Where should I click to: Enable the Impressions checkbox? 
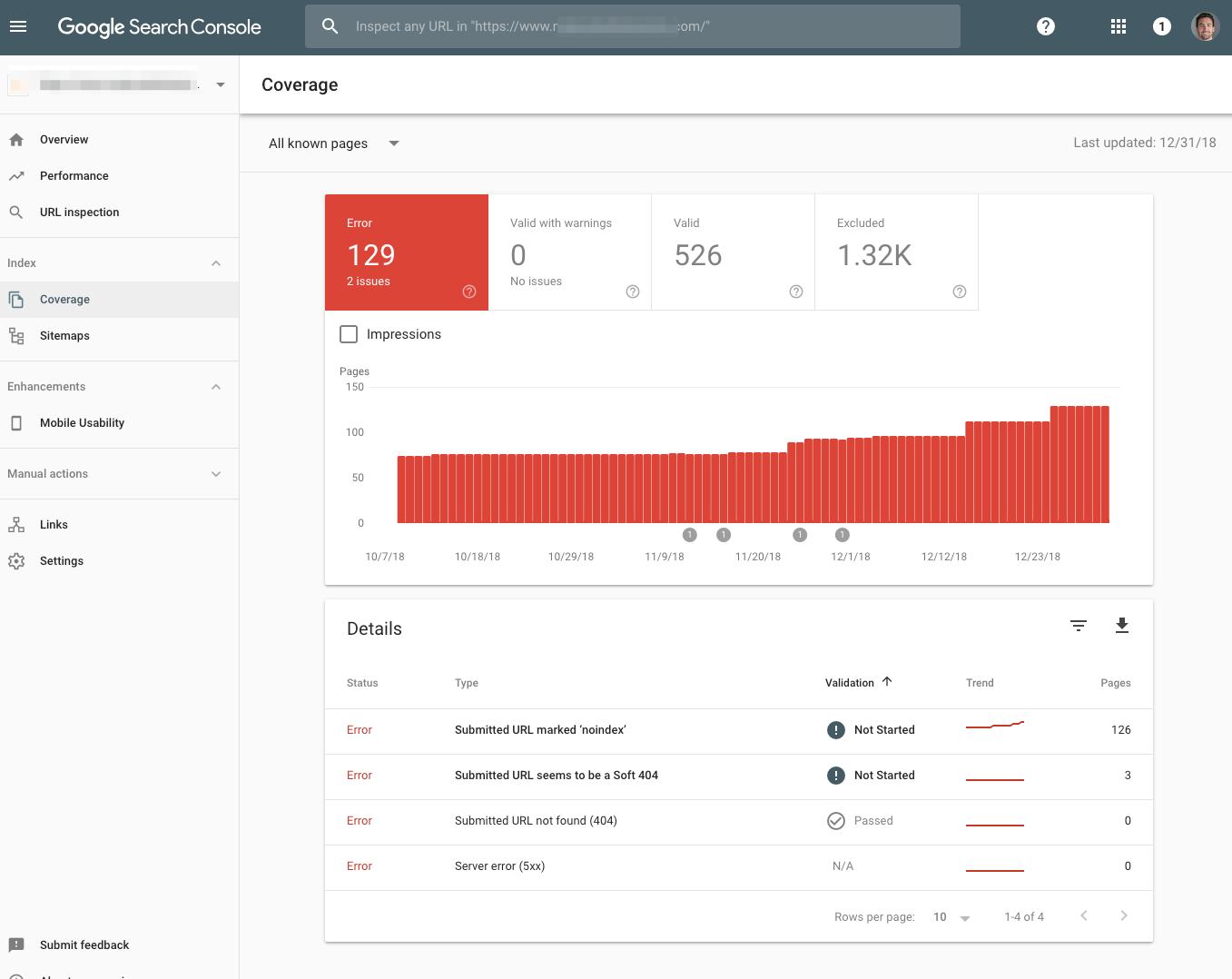tap(349, 334)
